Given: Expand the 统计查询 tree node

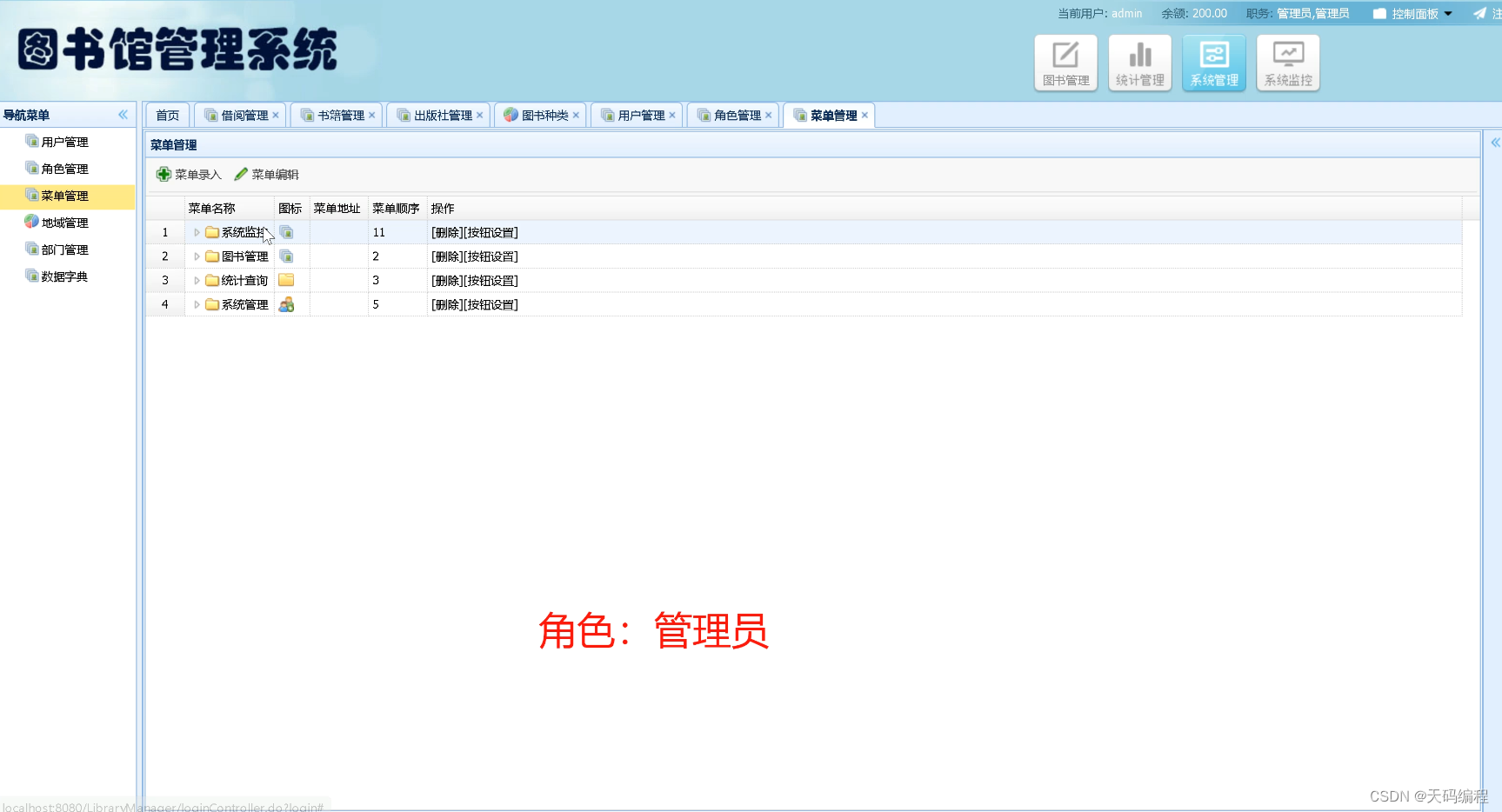Looking at the screenshot, I should coord(197,280).
